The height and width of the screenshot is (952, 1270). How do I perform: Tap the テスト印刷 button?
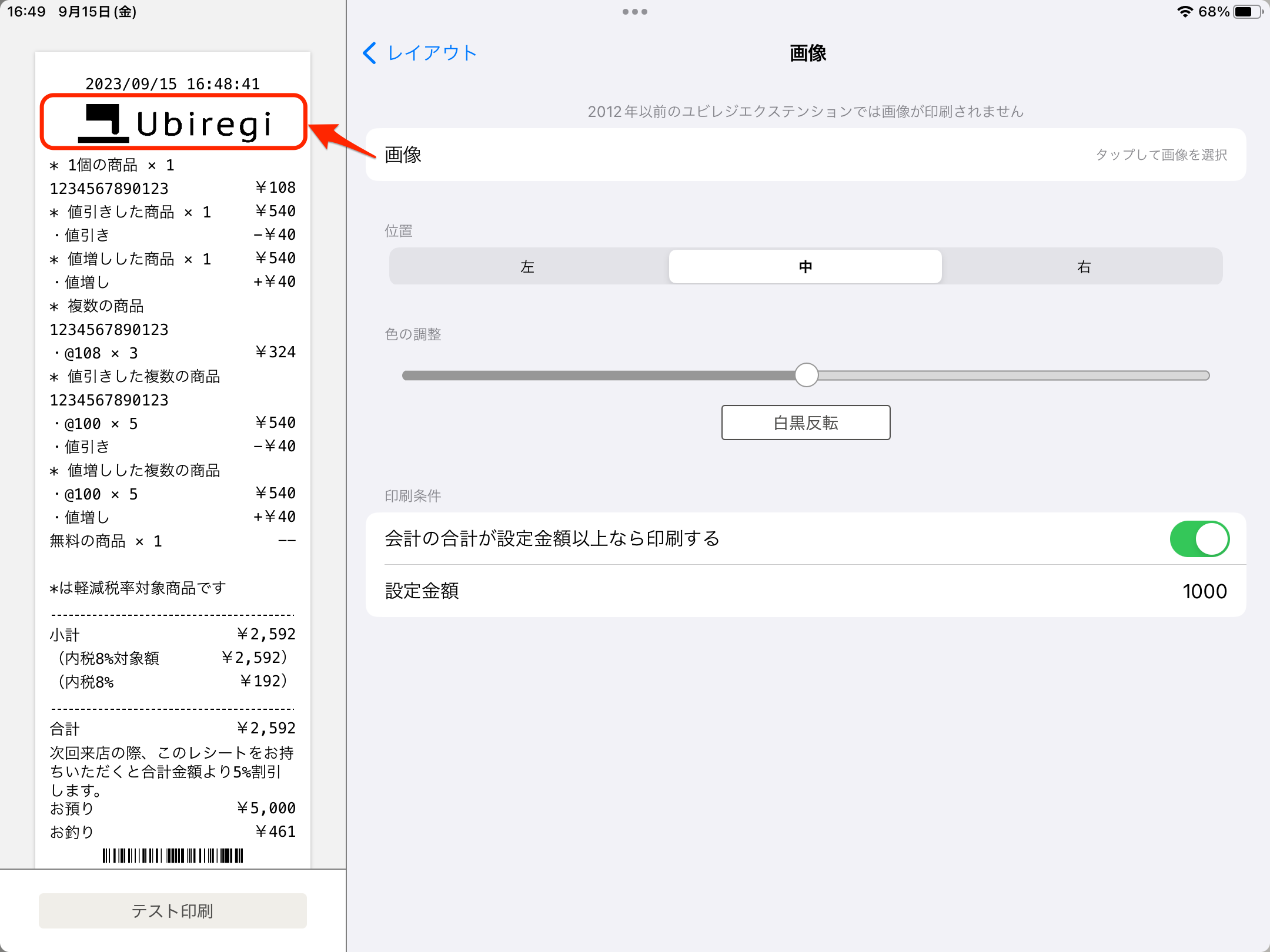point(173,911)
